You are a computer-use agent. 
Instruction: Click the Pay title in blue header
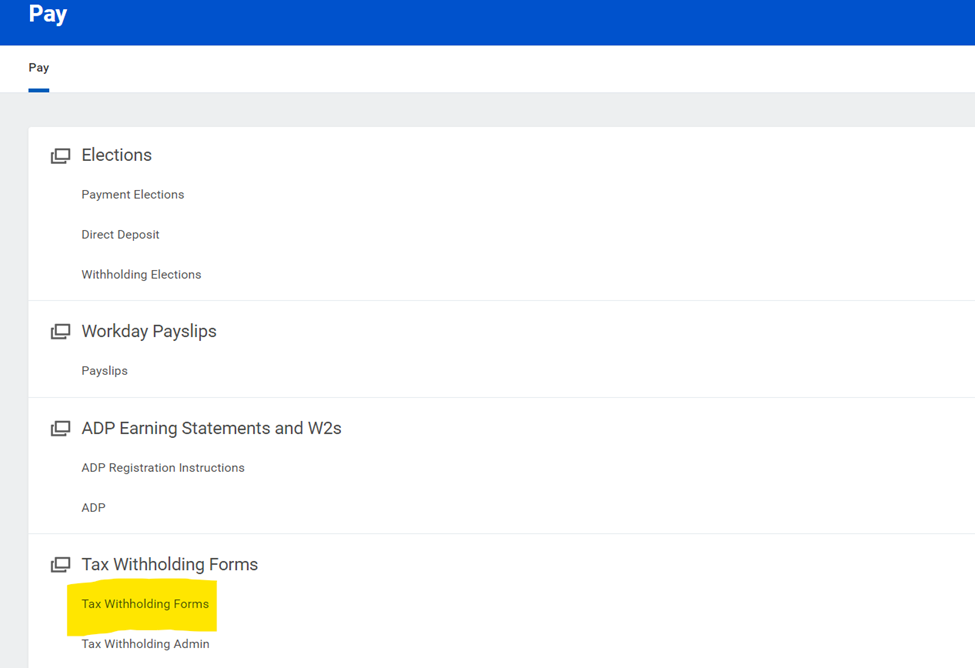pyautogui.click(x=47, y=15)
